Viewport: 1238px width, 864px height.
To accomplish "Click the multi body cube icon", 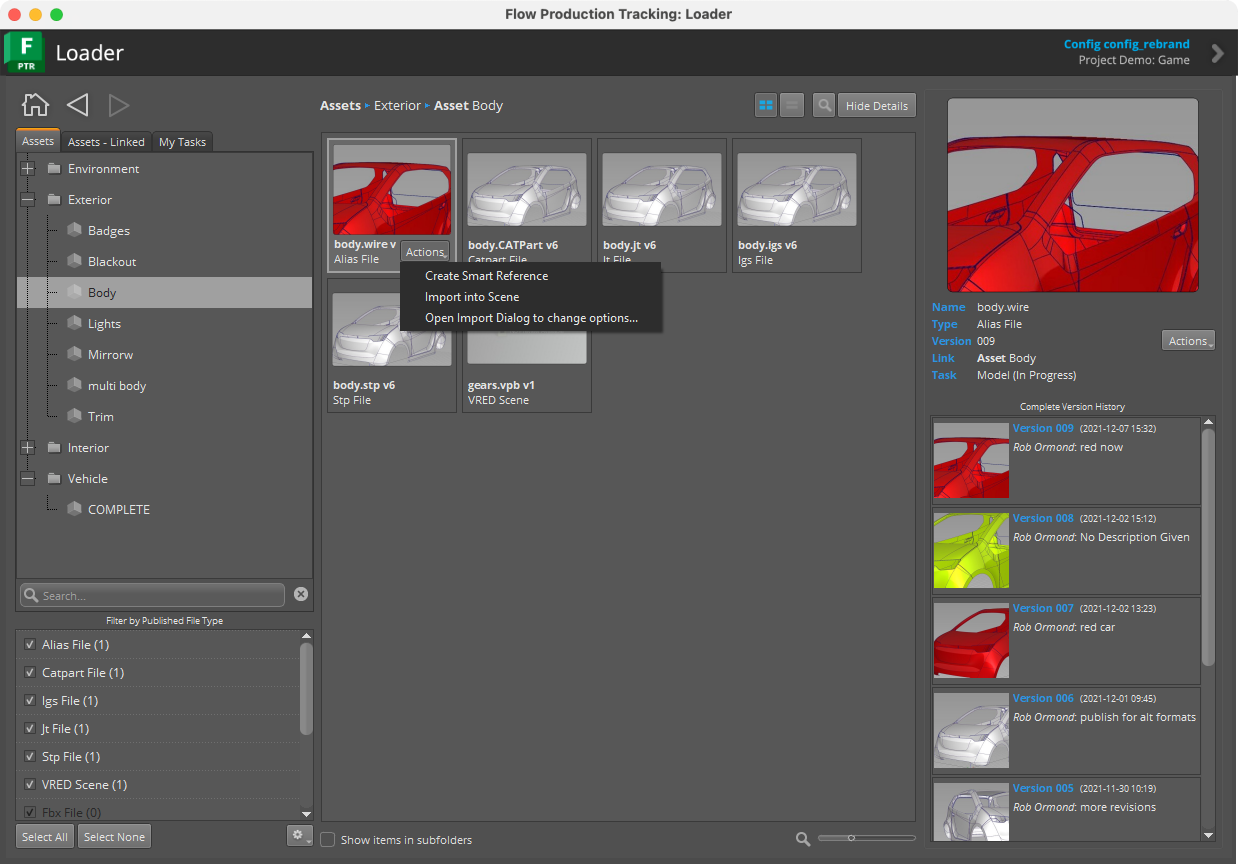I will pyautogui.click(x=74, y=385).
